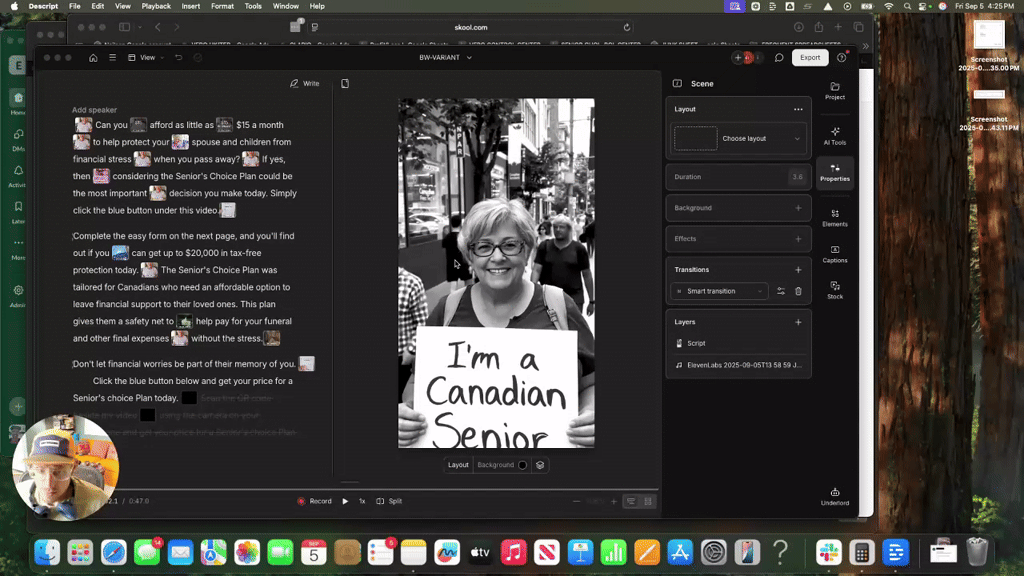Open Music app from the Dock
This screenshot has width=1024, height=576.
514,552
